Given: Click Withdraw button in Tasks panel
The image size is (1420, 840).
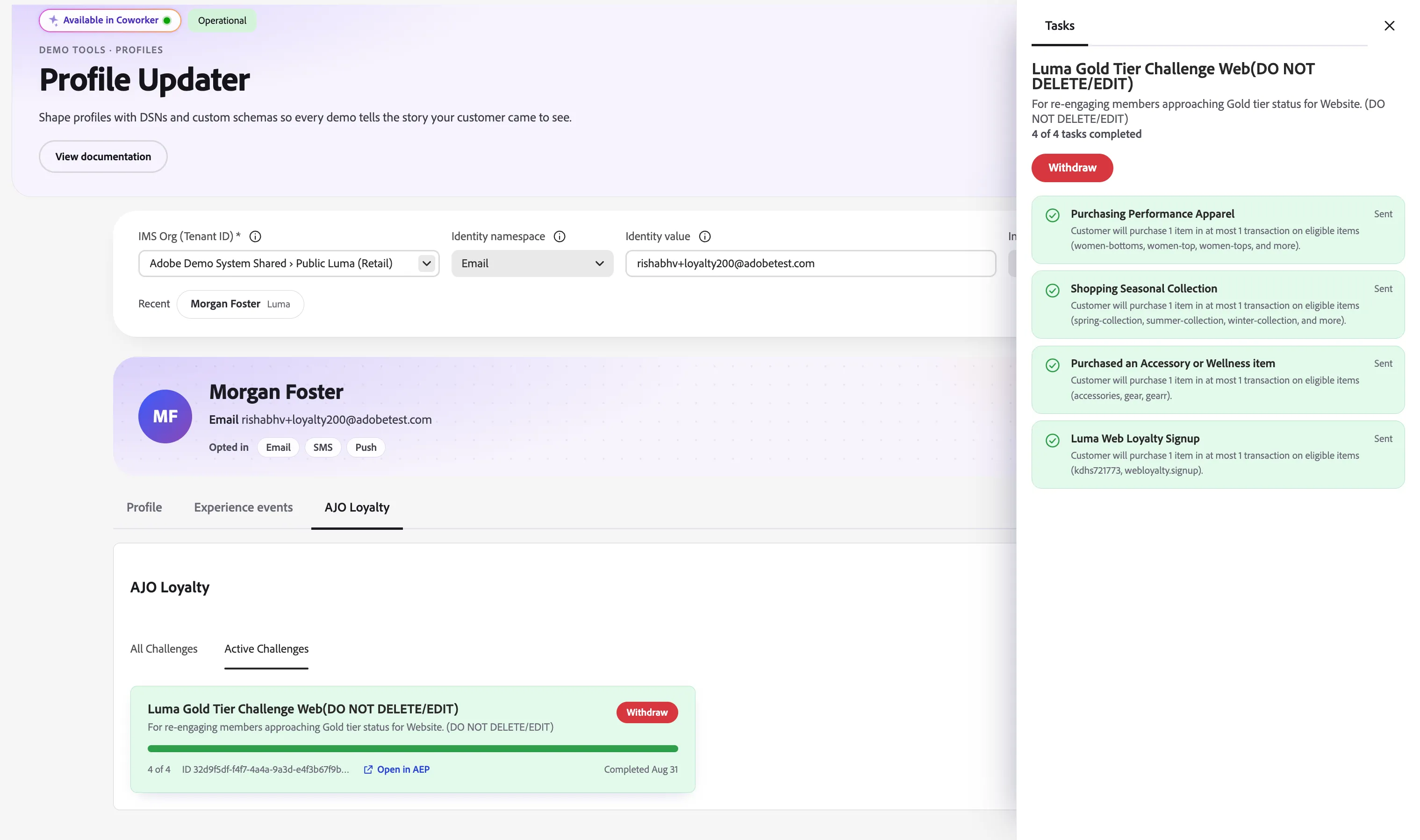Looking at the screenshot, I should (x=1072, y=168).
